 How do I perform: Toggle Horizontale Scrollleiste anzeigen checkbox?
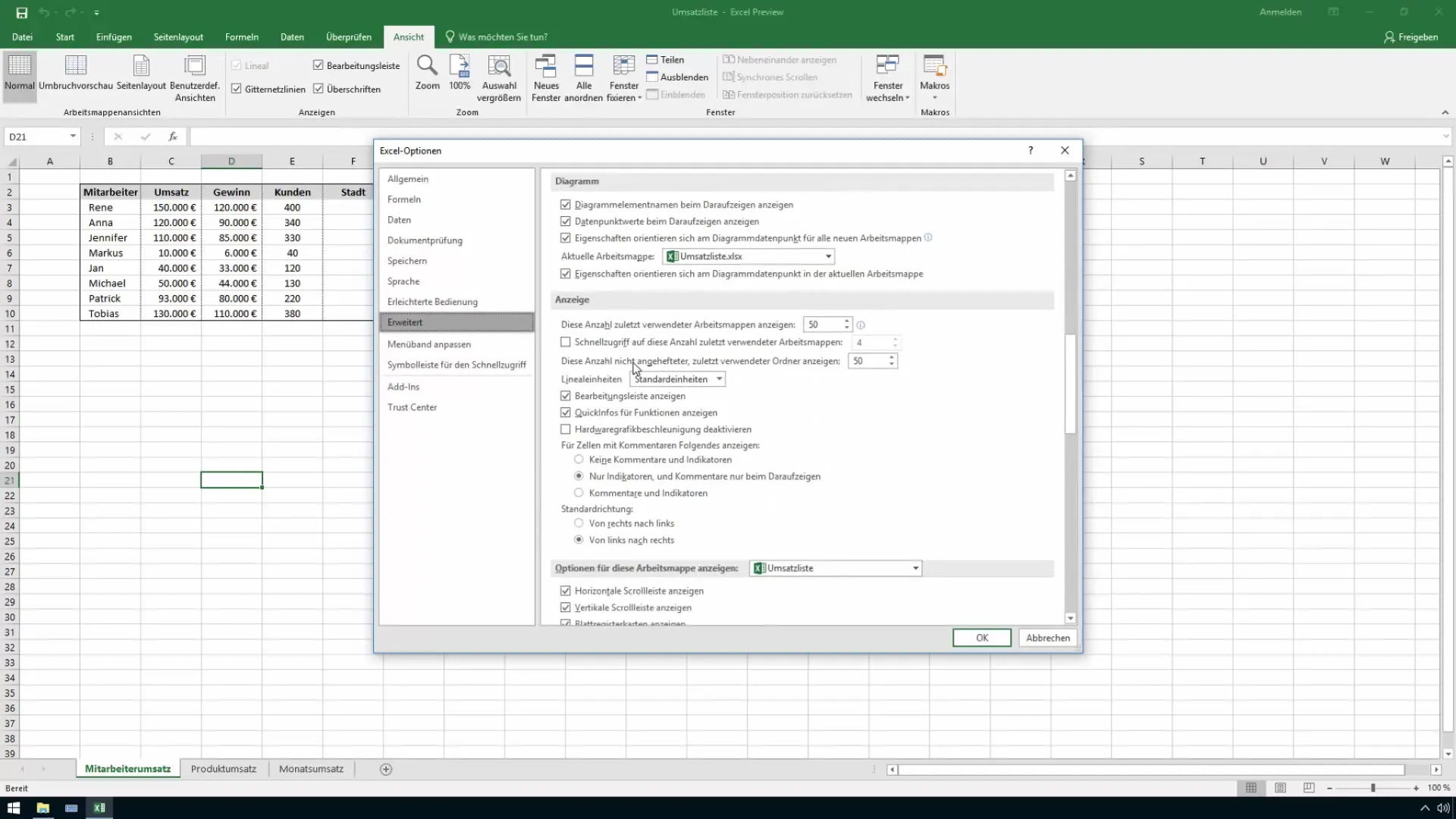pos(566,591)
